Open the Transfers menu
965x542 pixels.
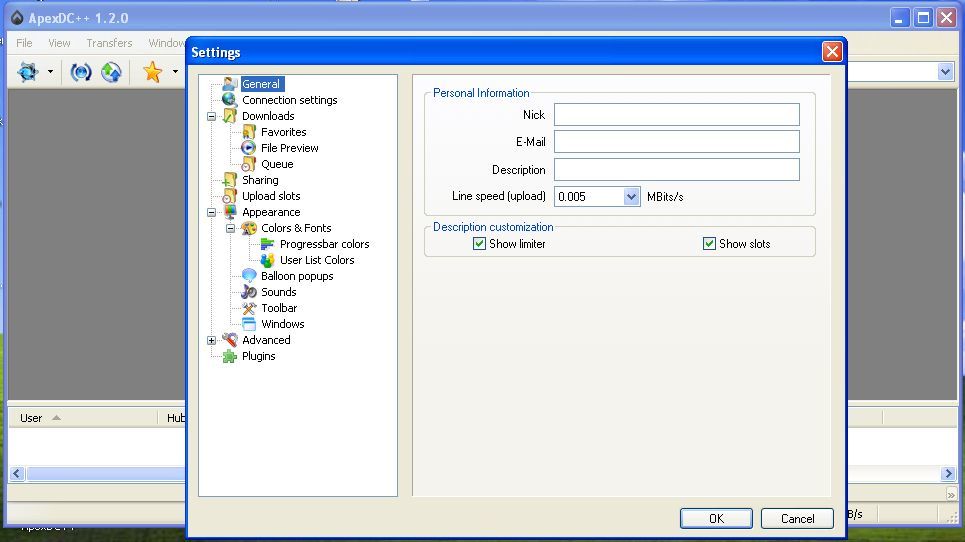(109, 43)
